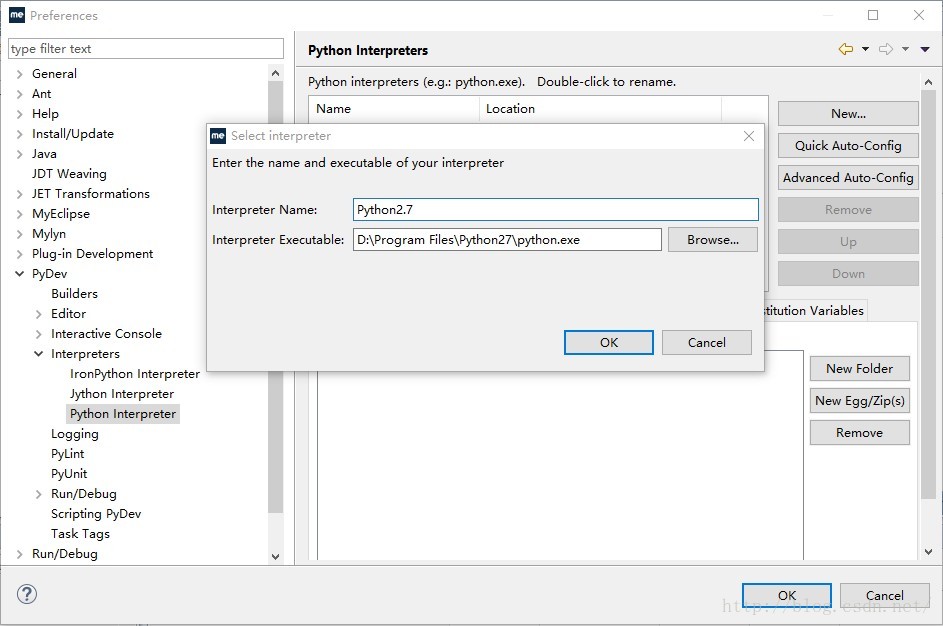Image resolution: width=943 pixels, height=626 pixels.
Task: Click the Interpreter Name text field
Action: (x=556, y=210)
